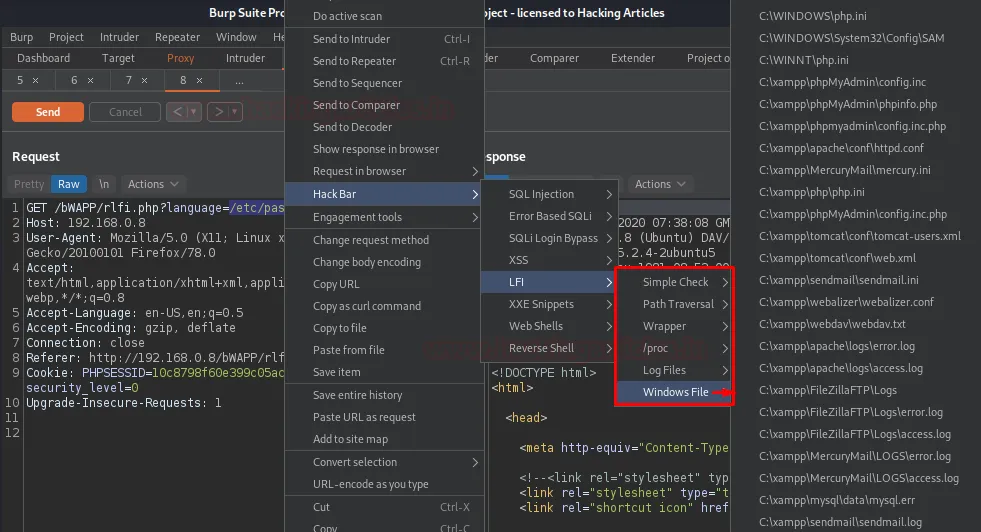Screen dimensions: 981x532
Task: Expand Engagement tools submenu
Action: pyautogui.click(x=384, y=217)
